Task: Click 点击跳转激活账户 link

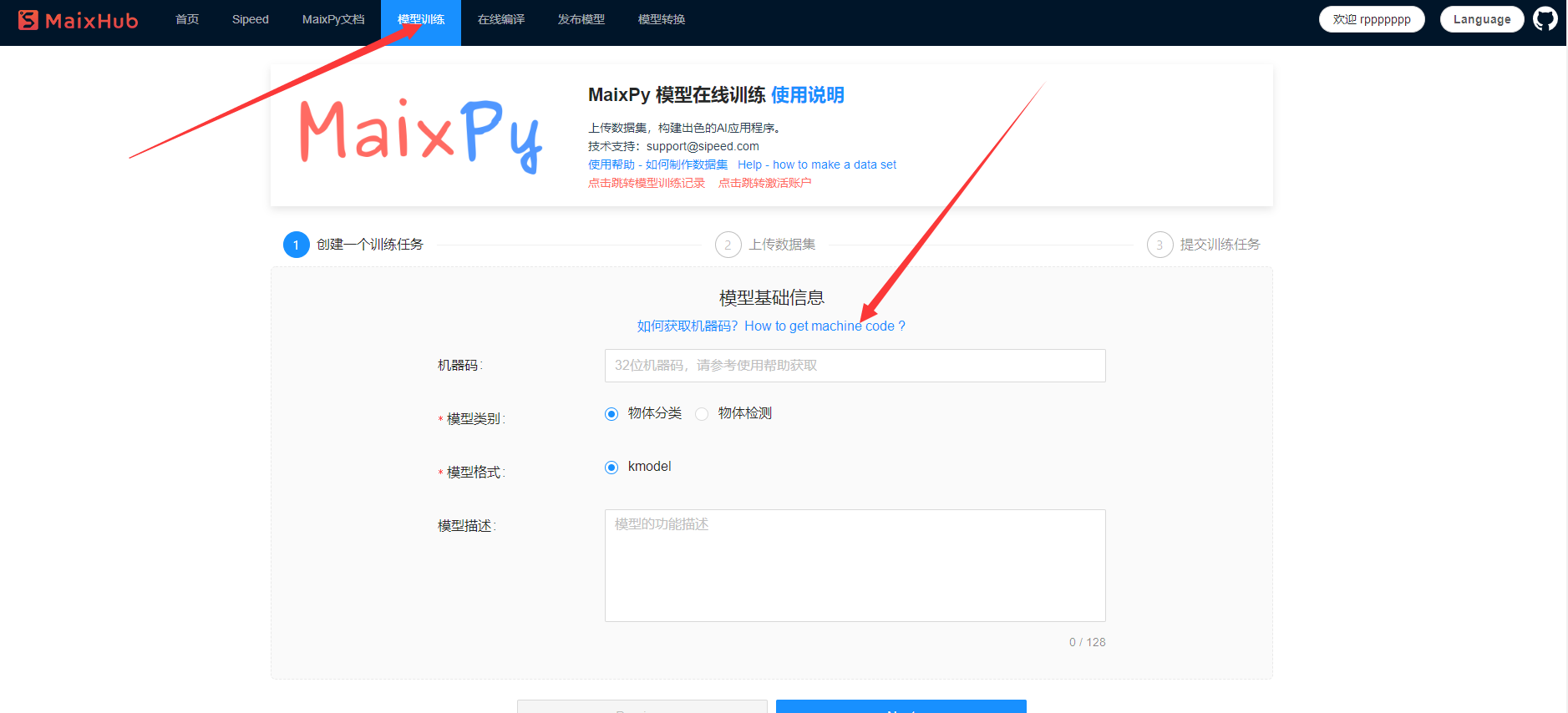Action: [x=764, y=183]
